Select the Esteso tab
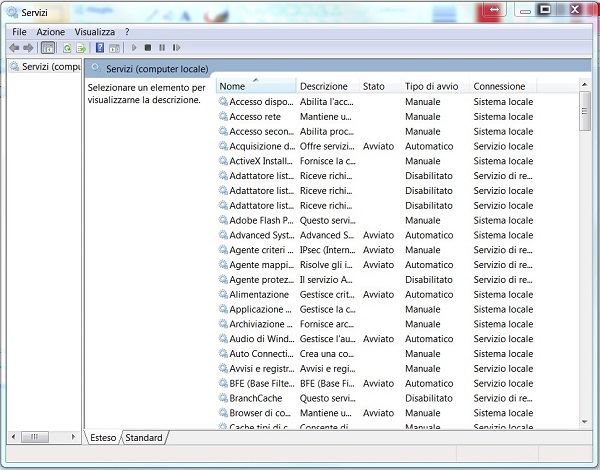Viewport: 600px width, 470px height. click(x=102, y=437)
